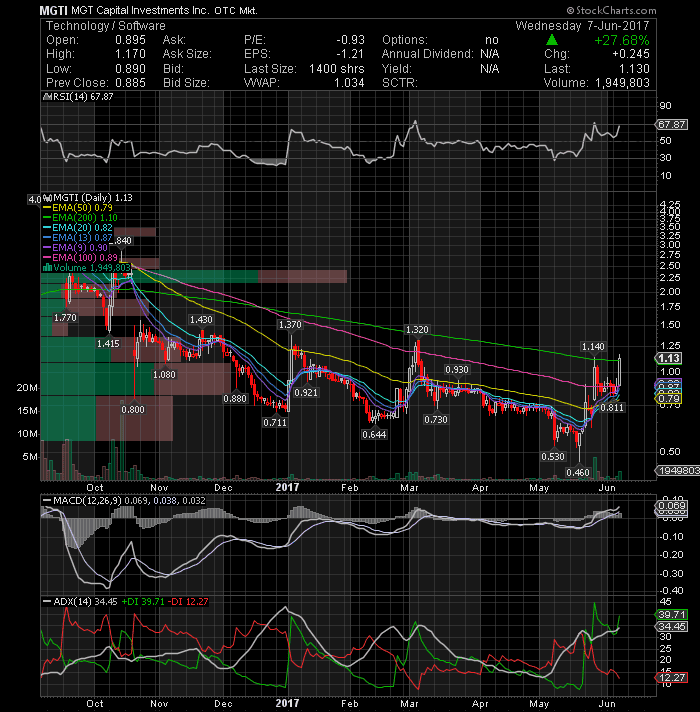Click the green +DI 39.71 label
700x712 pixels.
(x=143, y=602)
